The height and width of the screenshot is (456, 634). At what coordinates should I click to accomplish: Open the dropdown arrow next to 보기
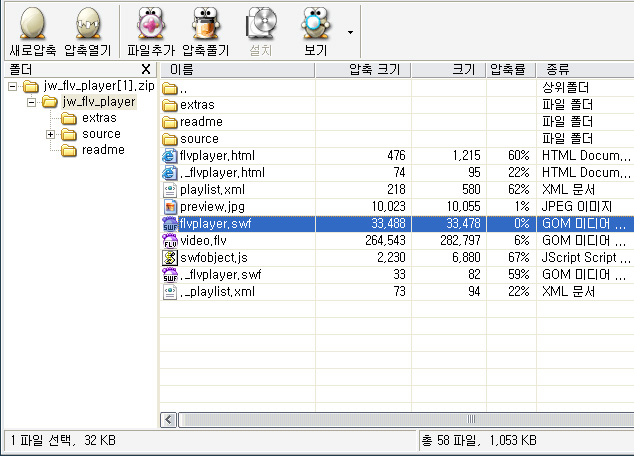350,32
